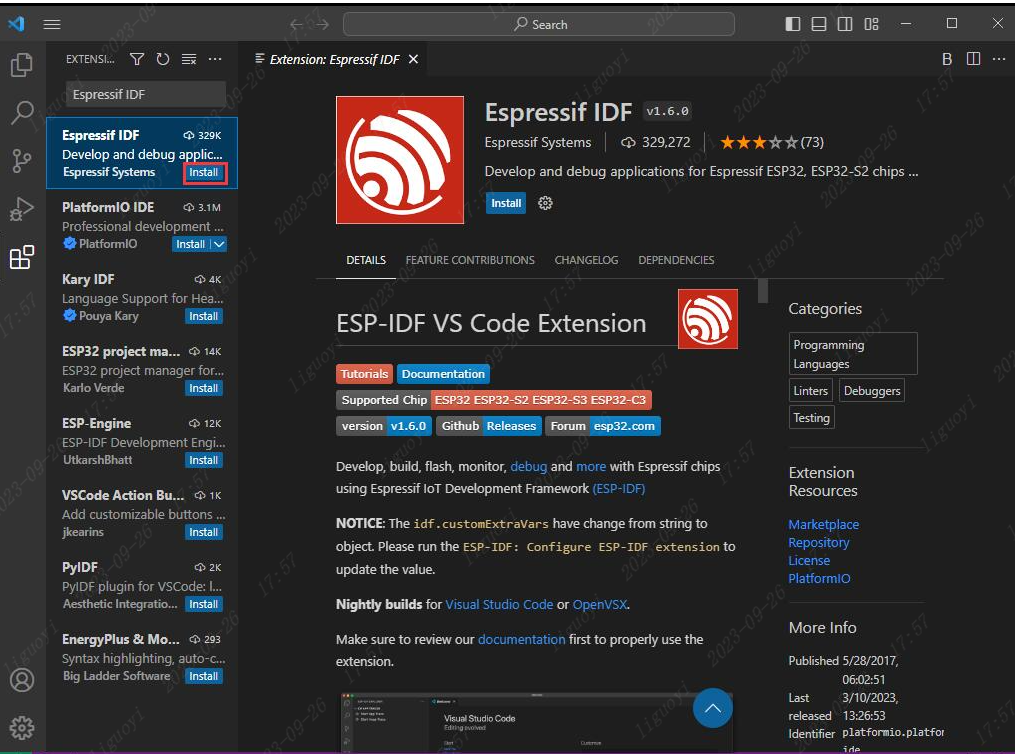Click the top command center Search box

[539, 25]
